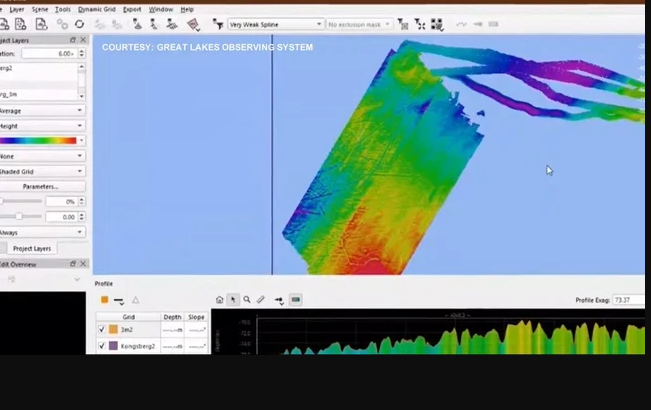Expand the Edit Overview chevron
Viewport: 651px width, 410px height.
77,279
